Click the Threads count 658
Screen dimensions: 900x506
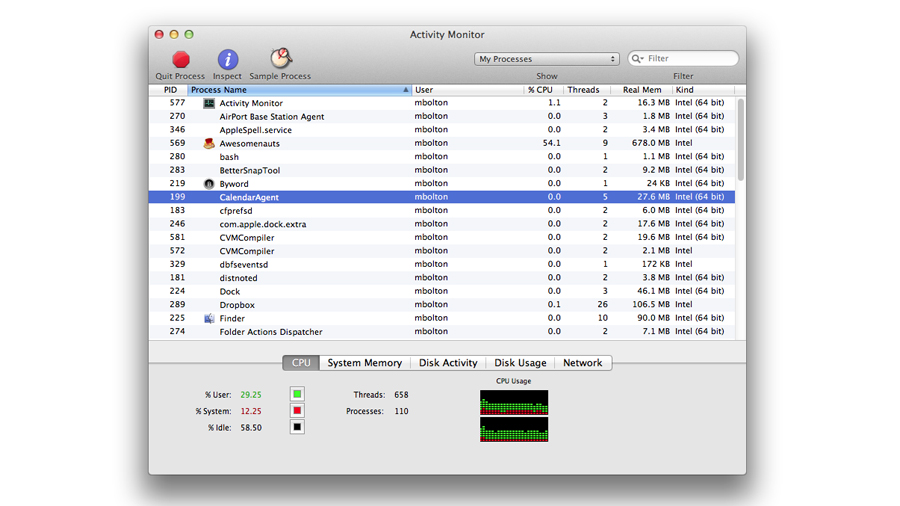tap(401, 395)
